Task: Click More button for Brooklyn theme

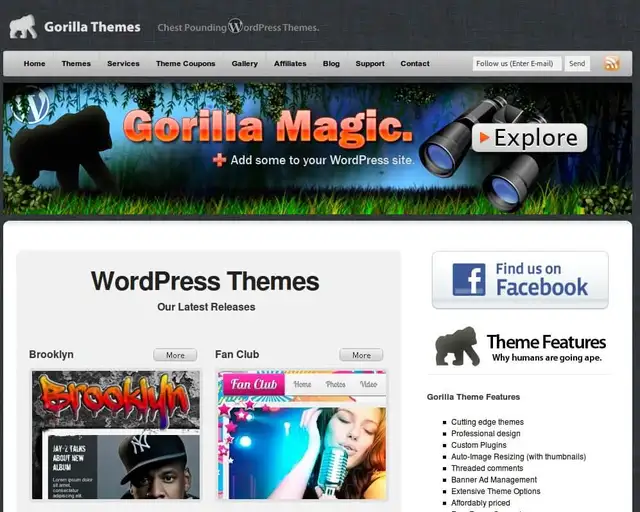Action: (175, 355)
